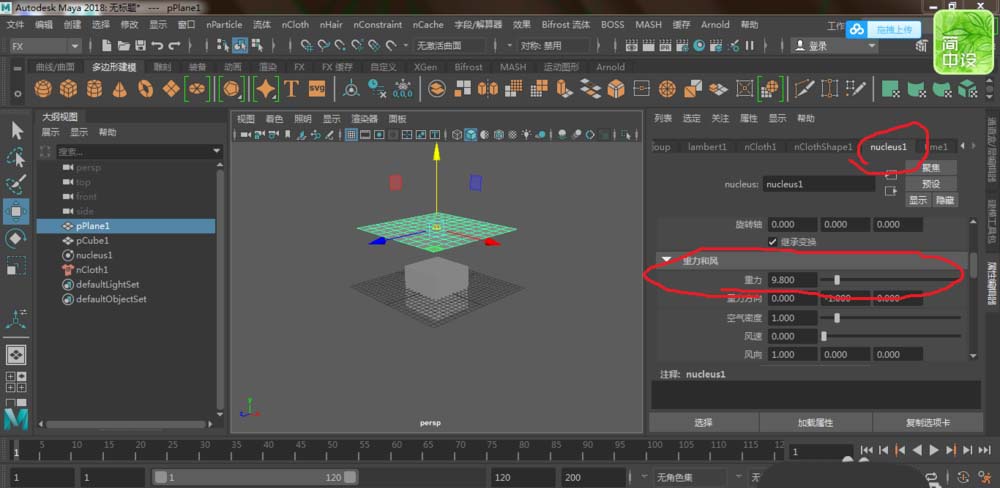Open the nCloth menu
The image size is (1000, 488).
point(295,24)
